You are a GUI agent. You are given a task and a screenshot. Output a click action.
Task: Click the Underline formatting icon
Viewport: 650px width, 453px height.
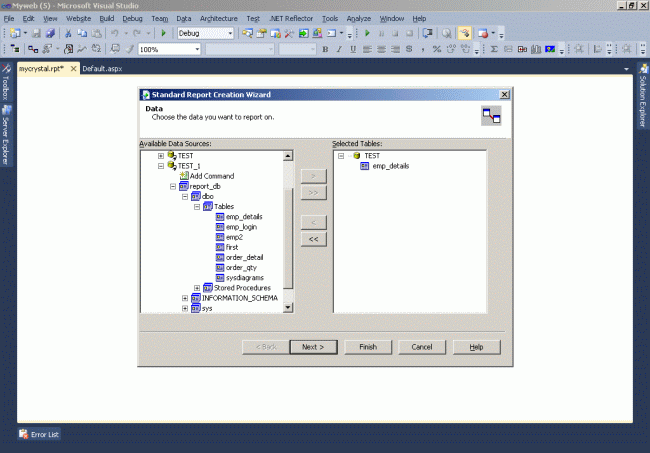(x=353, y=49)
